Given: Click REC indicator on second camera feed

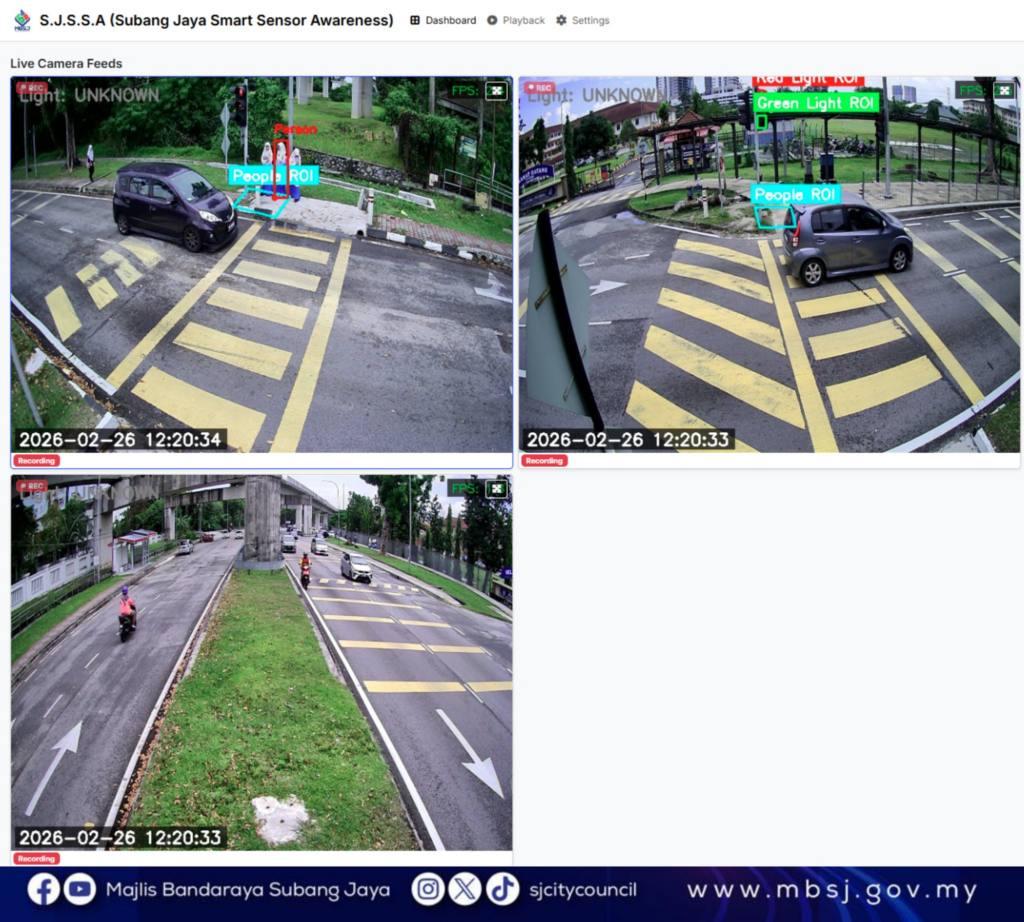Looking at the screenshot, I should (x=540, y=88).
